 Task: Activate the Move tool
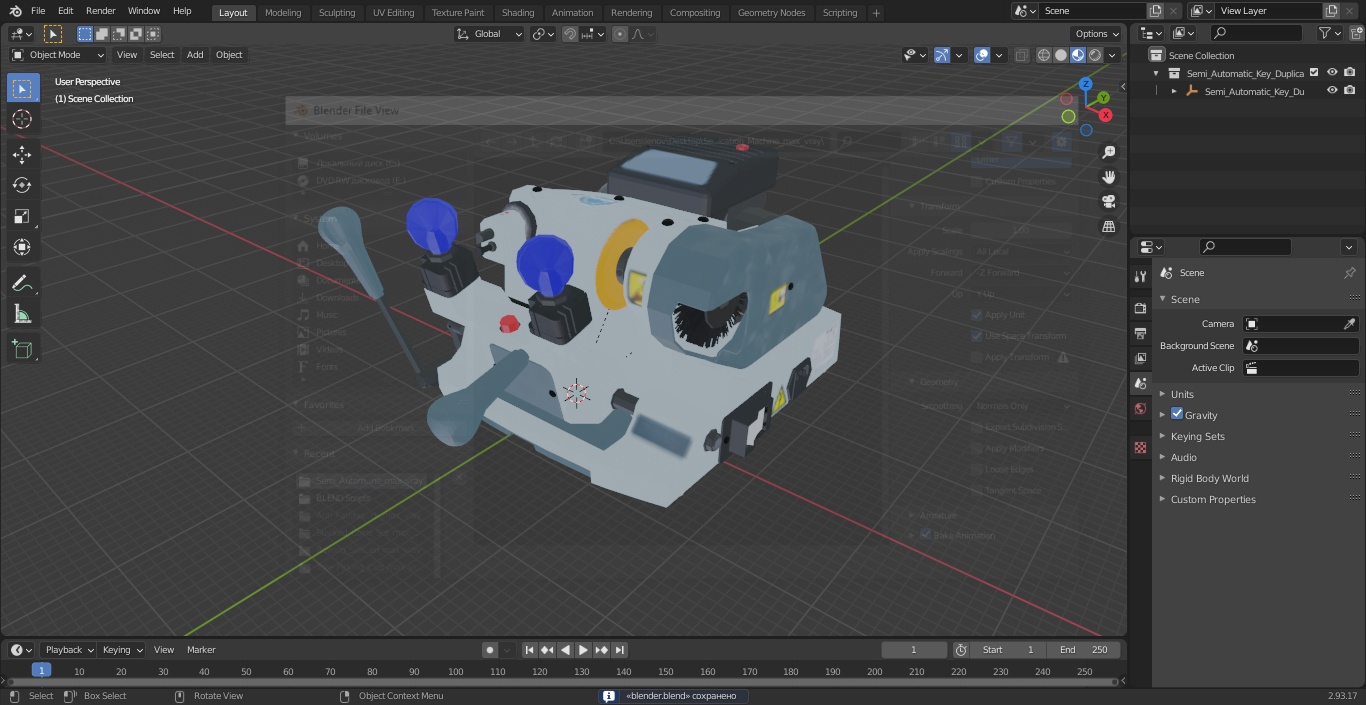click(22, 154)
